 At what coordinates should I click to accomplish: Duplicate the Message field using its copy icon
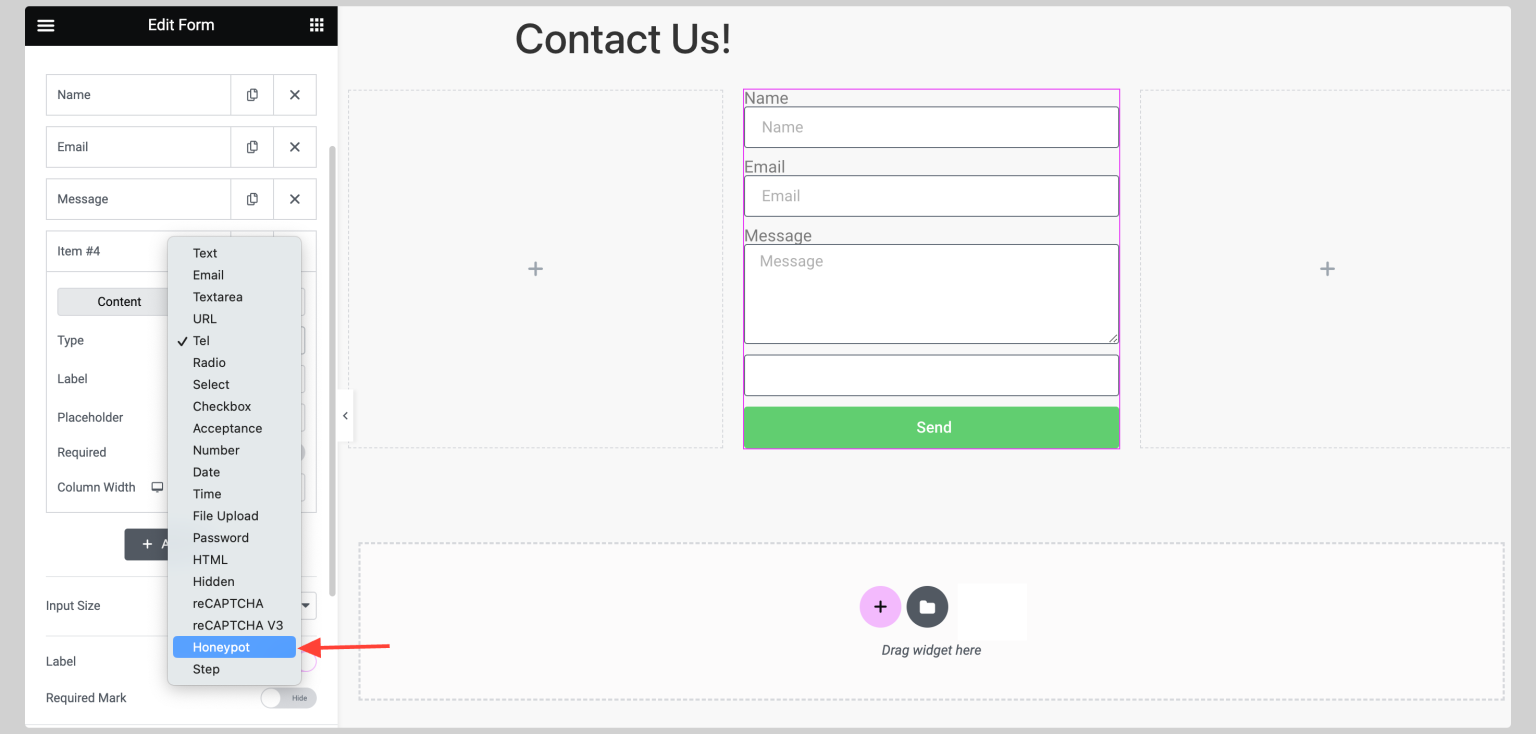[251, 198]
